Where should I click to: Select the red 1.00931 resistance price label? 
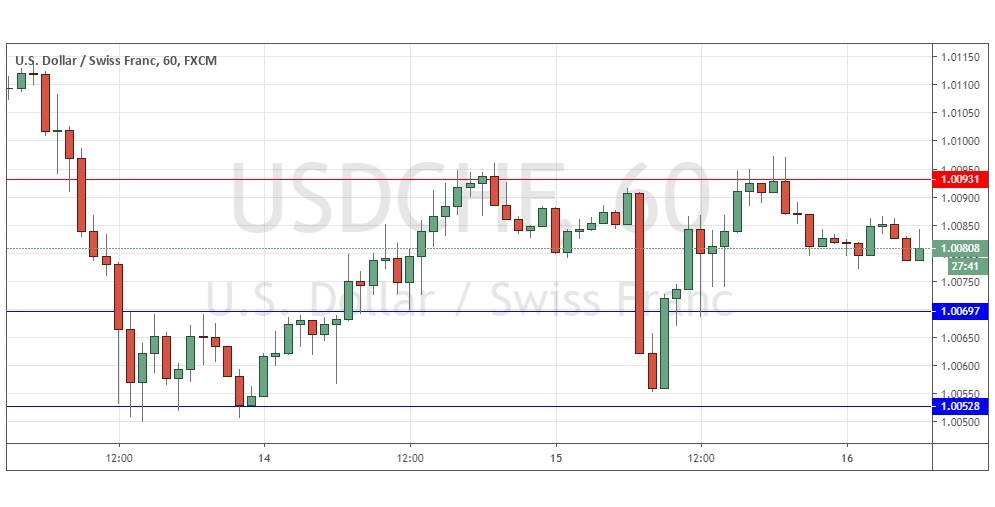[960, 180]
